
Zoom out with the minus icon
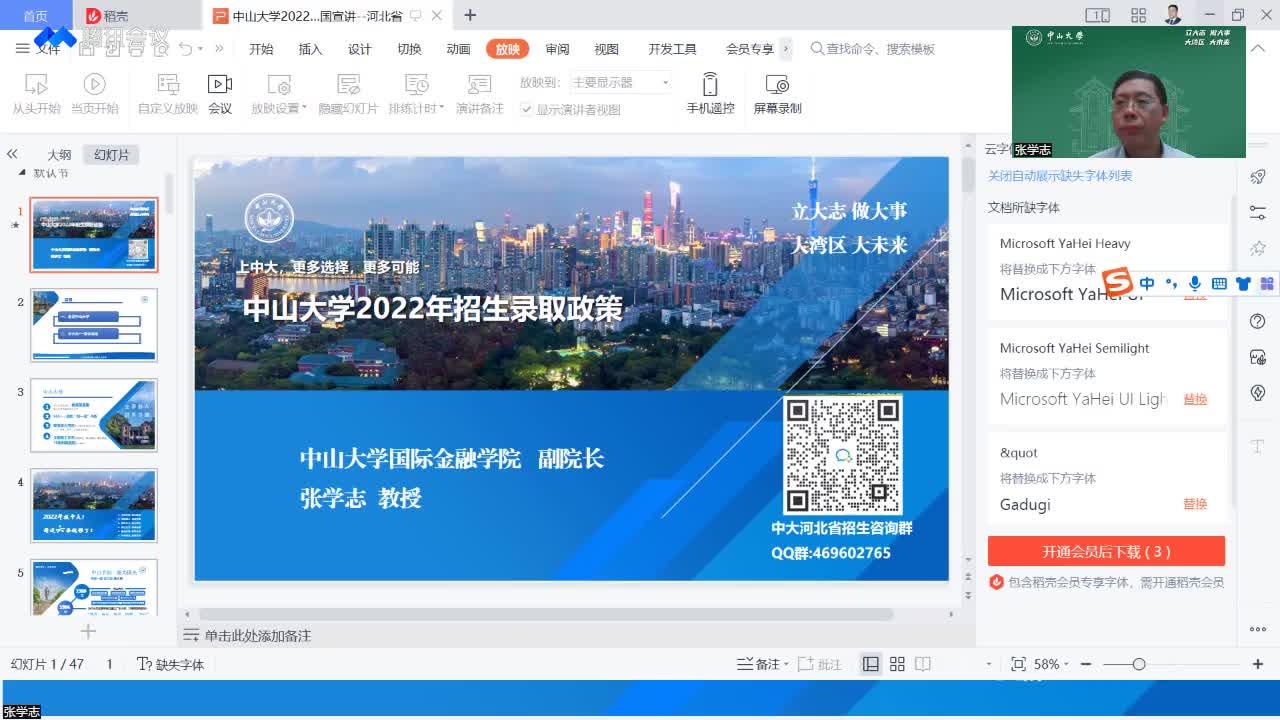coord(1086,664)
